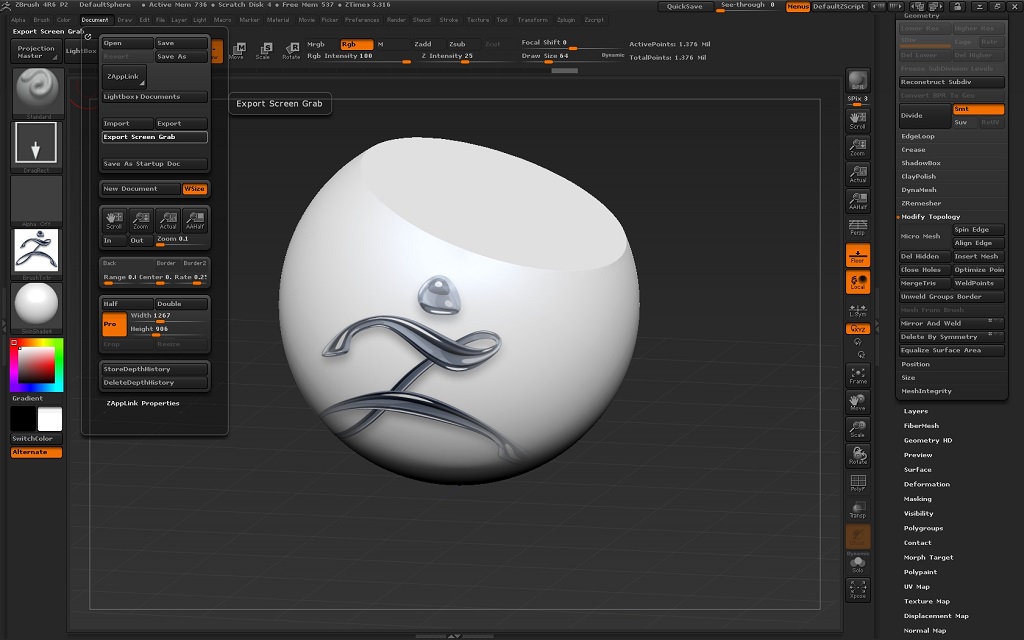Toggle Smt smoothing beside the Divide button
Image resolution: width=1024 pixels, height=640 pixels.
978,109
